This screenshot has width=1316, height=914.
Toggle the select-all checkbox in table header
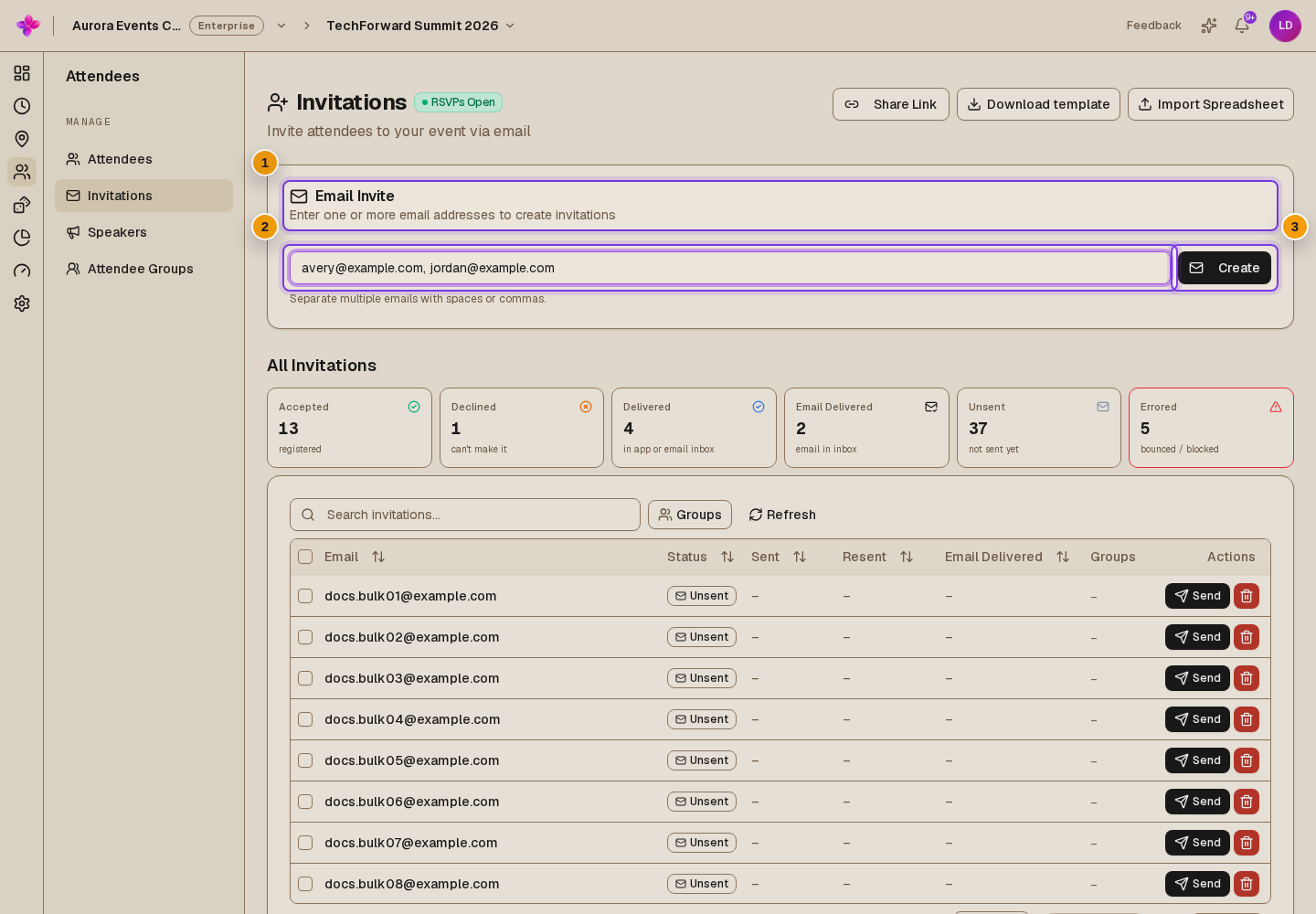coord(305,557)
